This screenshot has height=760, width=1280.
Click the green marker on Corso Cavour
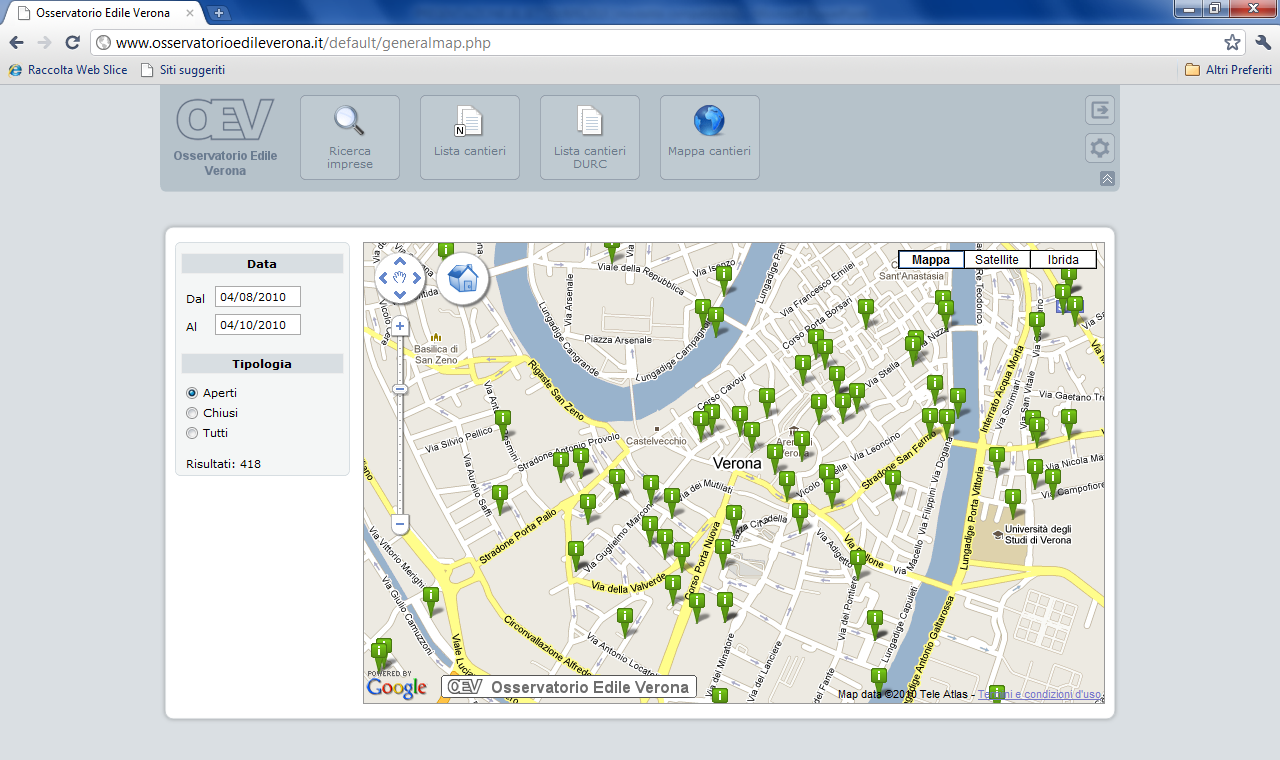point(767,402)
